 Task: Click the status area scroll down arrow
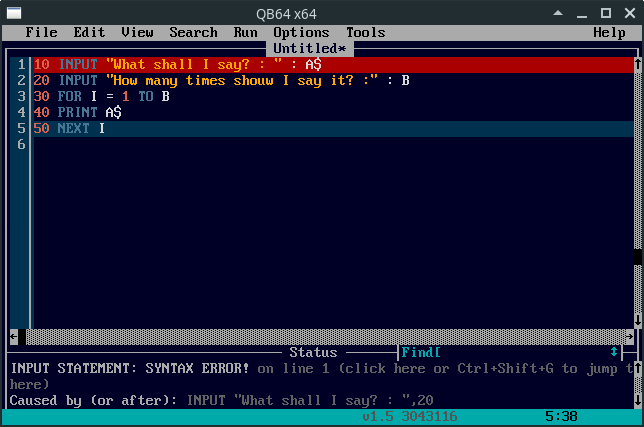tap(638, 400)
